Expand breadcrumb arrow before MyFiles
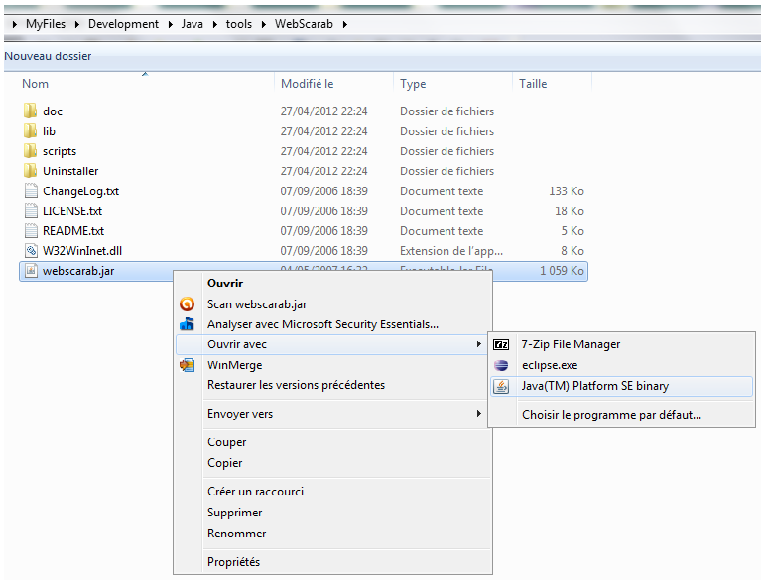The height and width of the screenshot is (581, 769). coord(15,24)
